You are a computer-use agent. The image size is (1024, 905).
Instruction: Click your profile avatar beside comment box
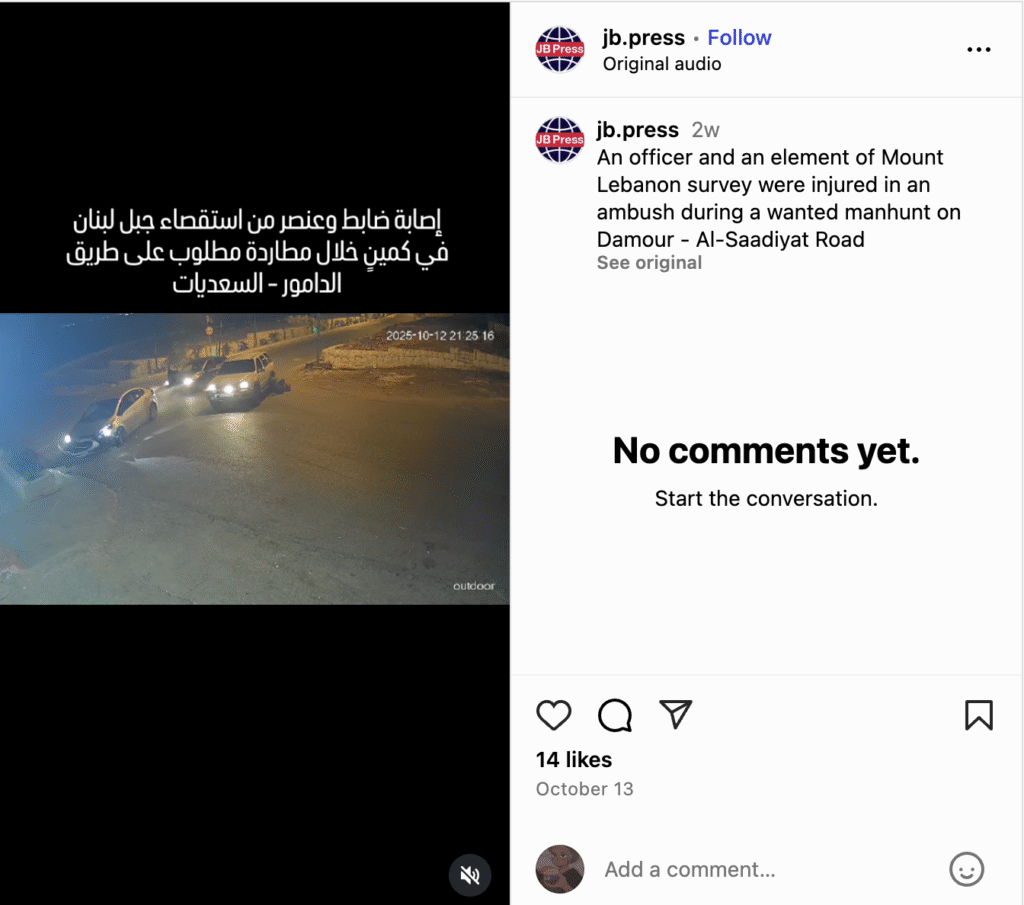(560, 869)
